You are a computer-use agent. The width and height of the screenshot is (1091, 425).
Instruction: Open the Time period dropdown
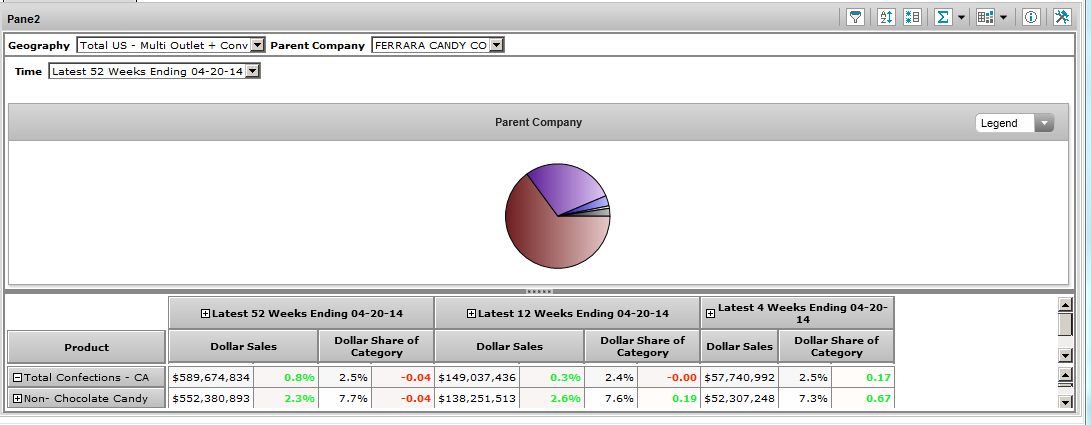coord(252,71)
